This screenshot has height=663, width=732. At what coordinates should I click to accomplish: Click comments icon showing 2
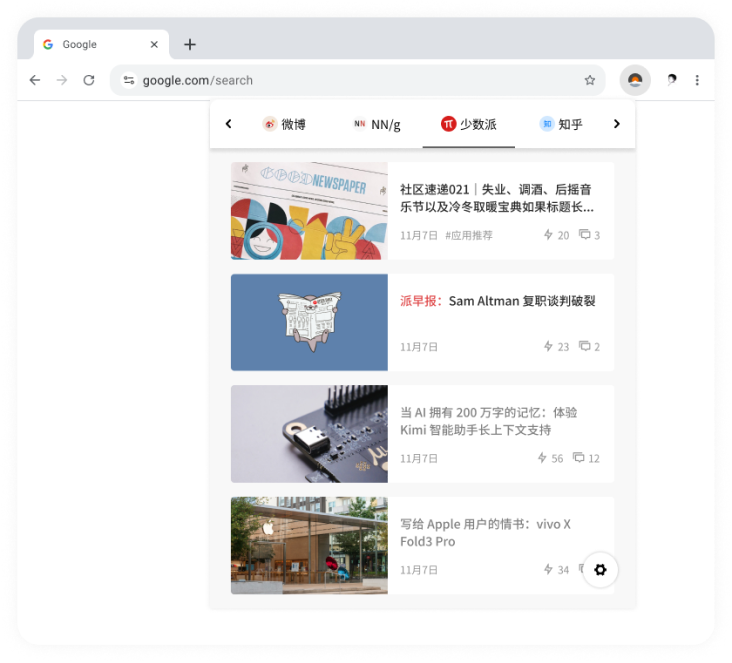tap(584, 346)
